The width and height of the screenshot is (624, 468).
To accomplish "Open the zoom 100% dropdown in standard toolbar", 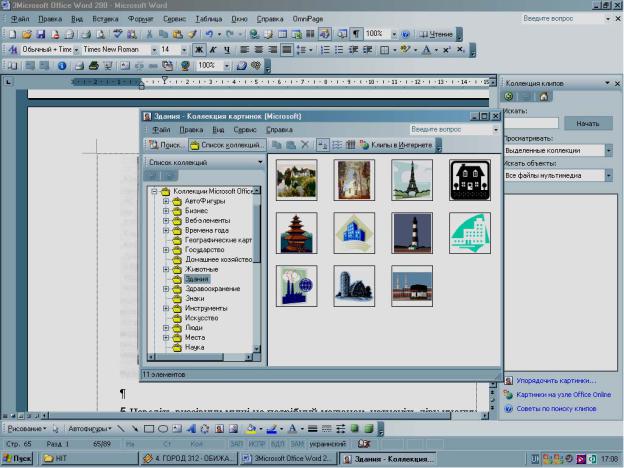I will [x=394, y=34].
